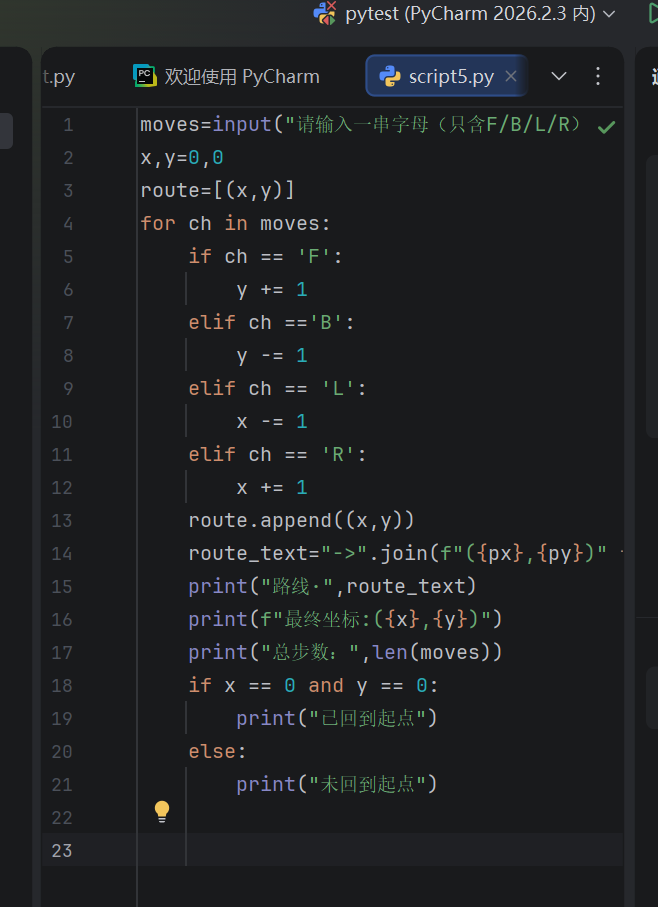The image size is (658, 907).
Task: Click 'x,y=0,0' on line 2
Action: coord(182,158)
